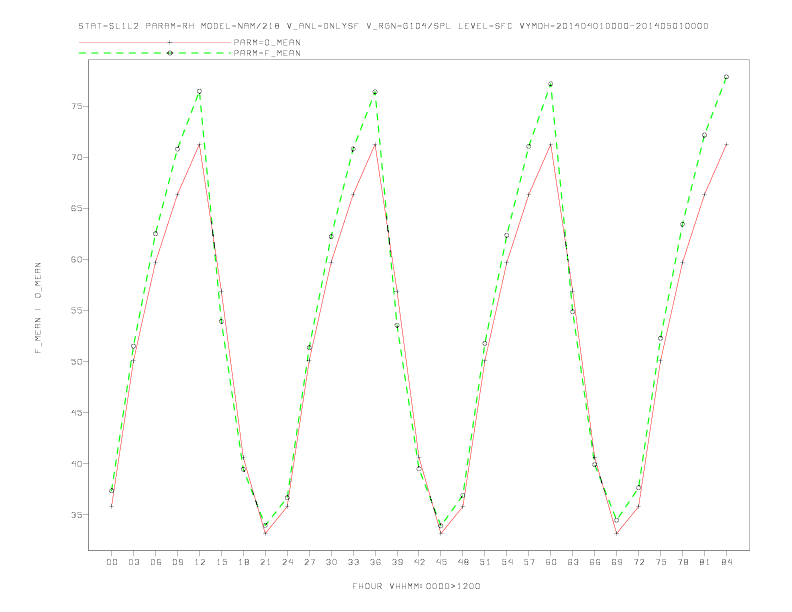This screenshot has height=612, width=792.
Task: Click the y-axis tick label 65
Action: click(x=77, y=209)
